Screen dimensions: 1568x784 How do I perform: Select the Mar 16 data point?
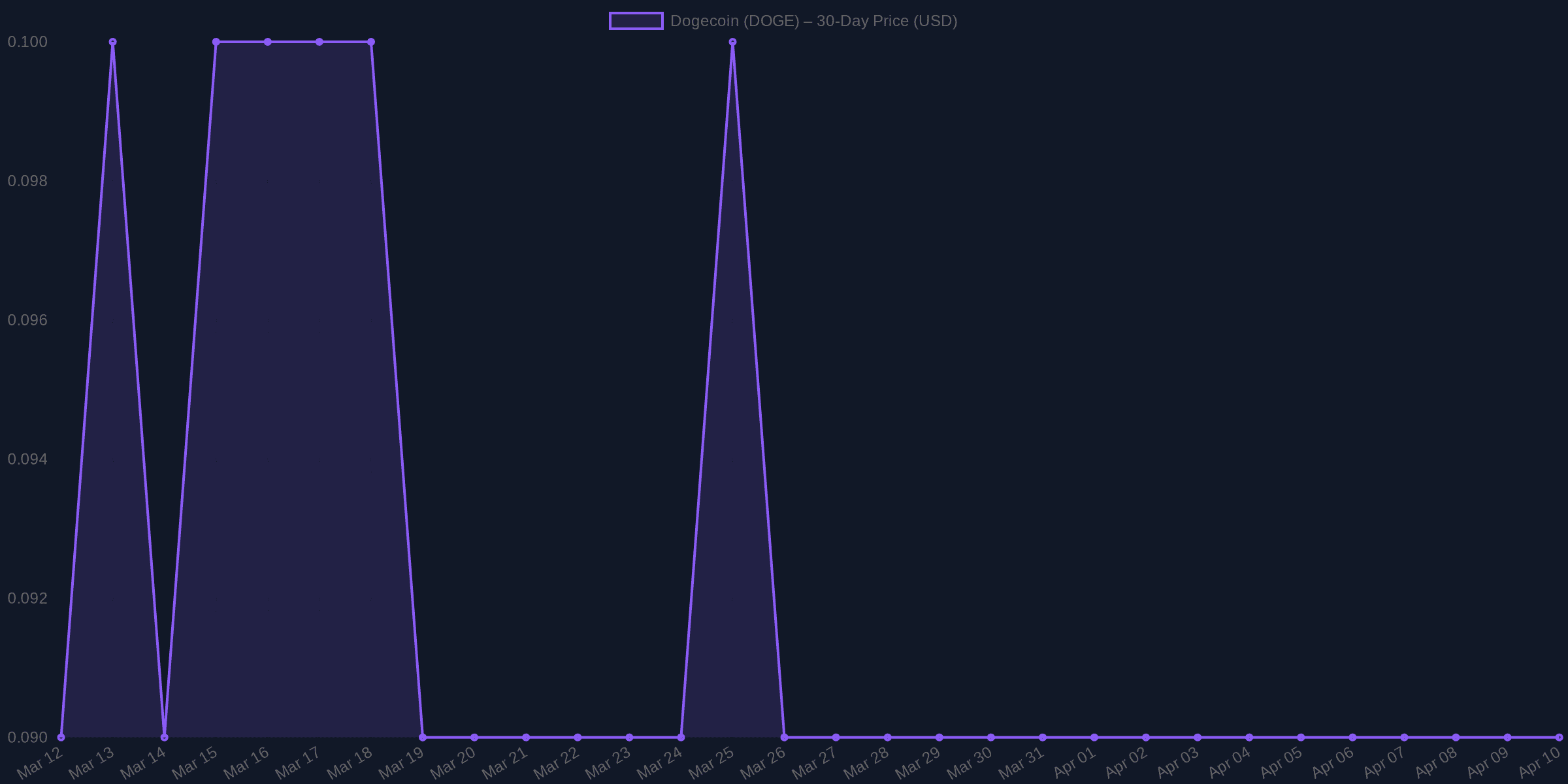point(268,42)
